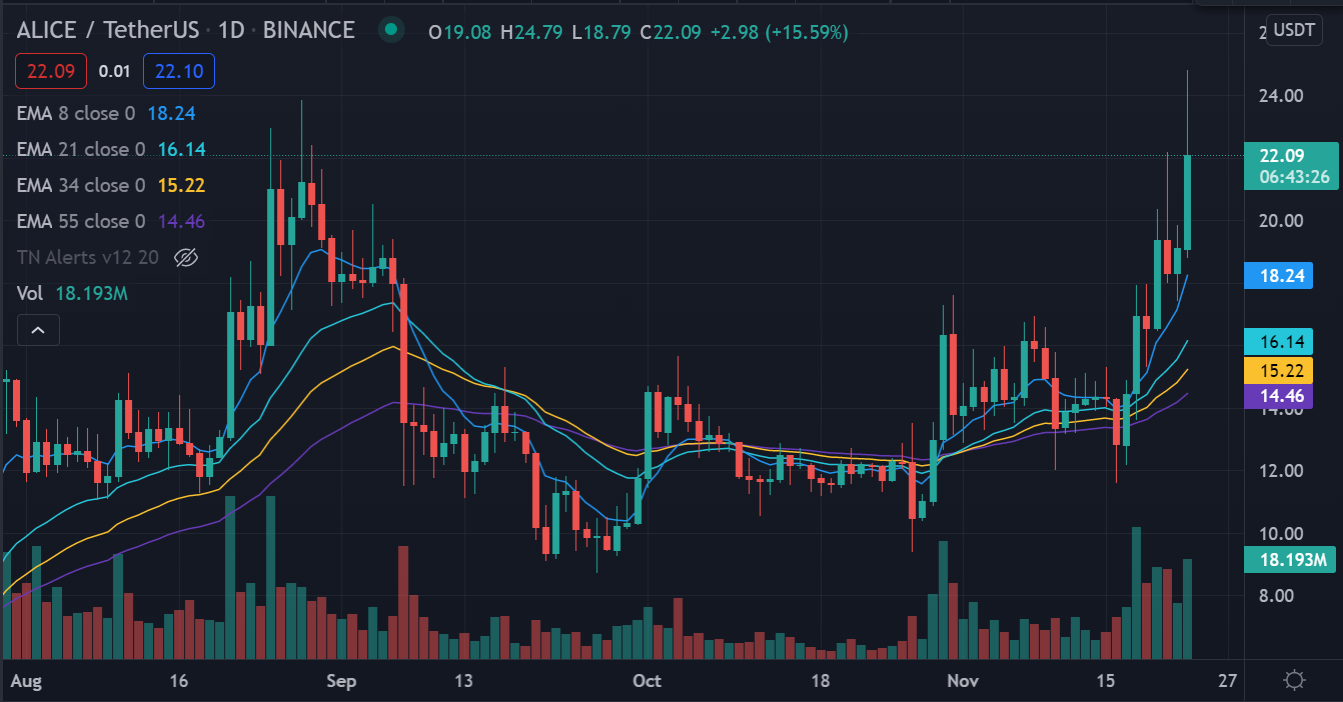1343x702 pixels.
Task: Click the blue 22.10 buy price button
Action: [x=179, y=71]
